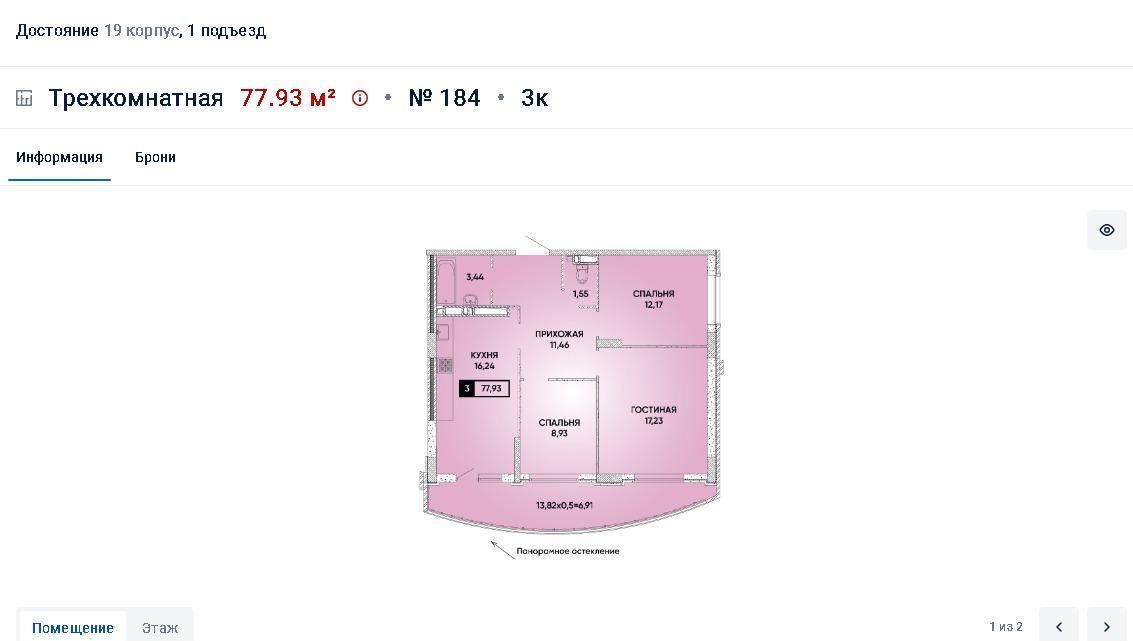The width and height of the screenshot is (1133, 641).
Task: Click the 1 подъезд breadcrumb
Action: click(226, 30)
